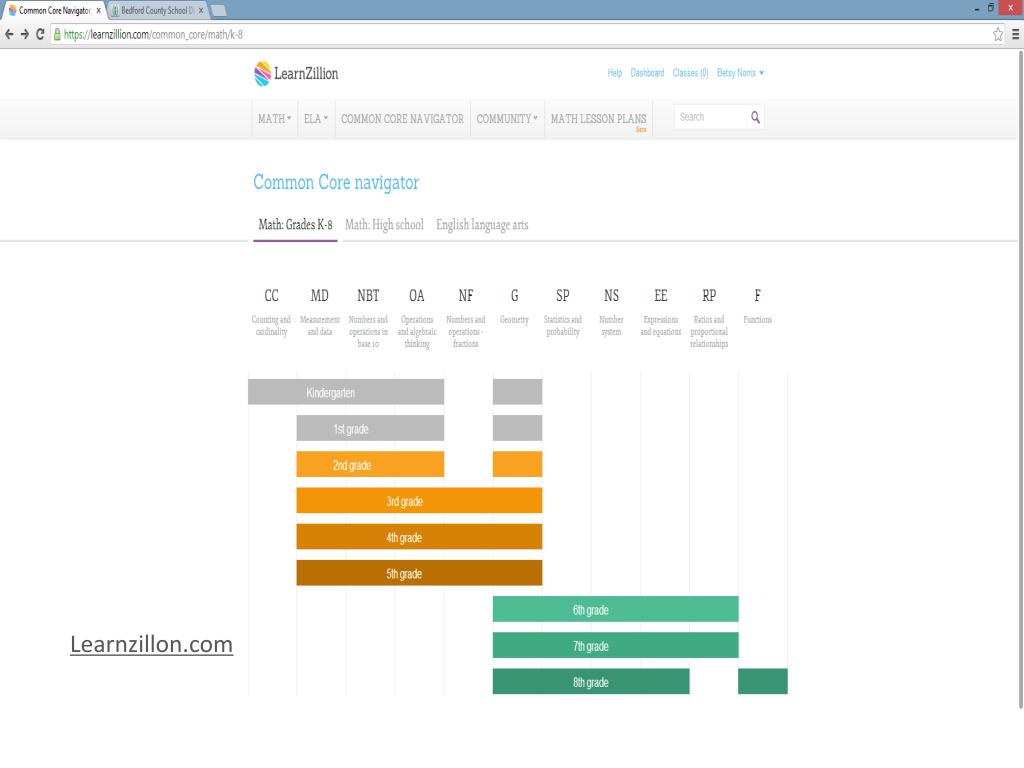Open the 8th grade bar
The image size is (1024, 768).
[x=591, y=682]
